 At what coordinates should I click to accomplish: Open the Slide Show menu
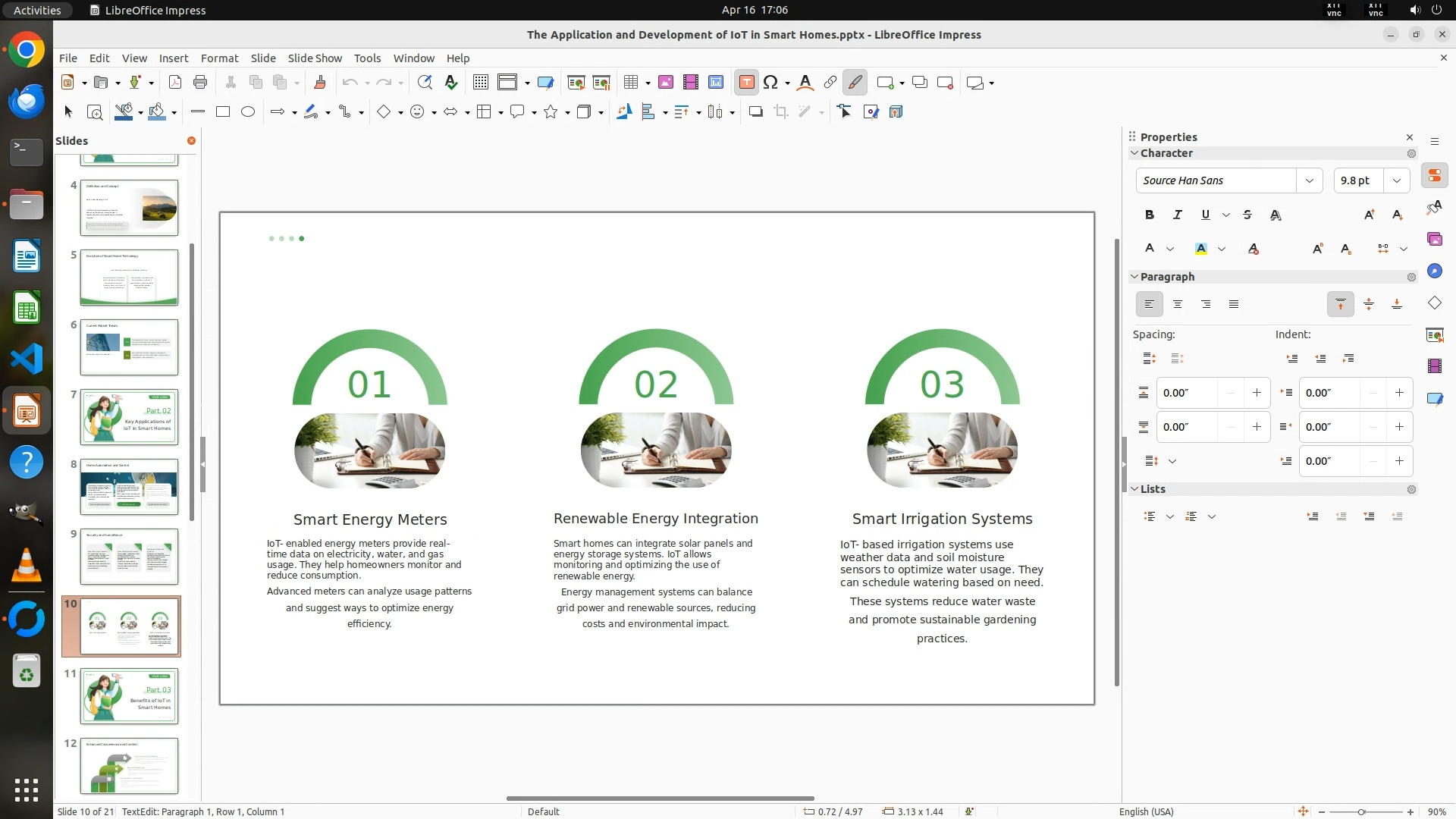pos(315,58)
